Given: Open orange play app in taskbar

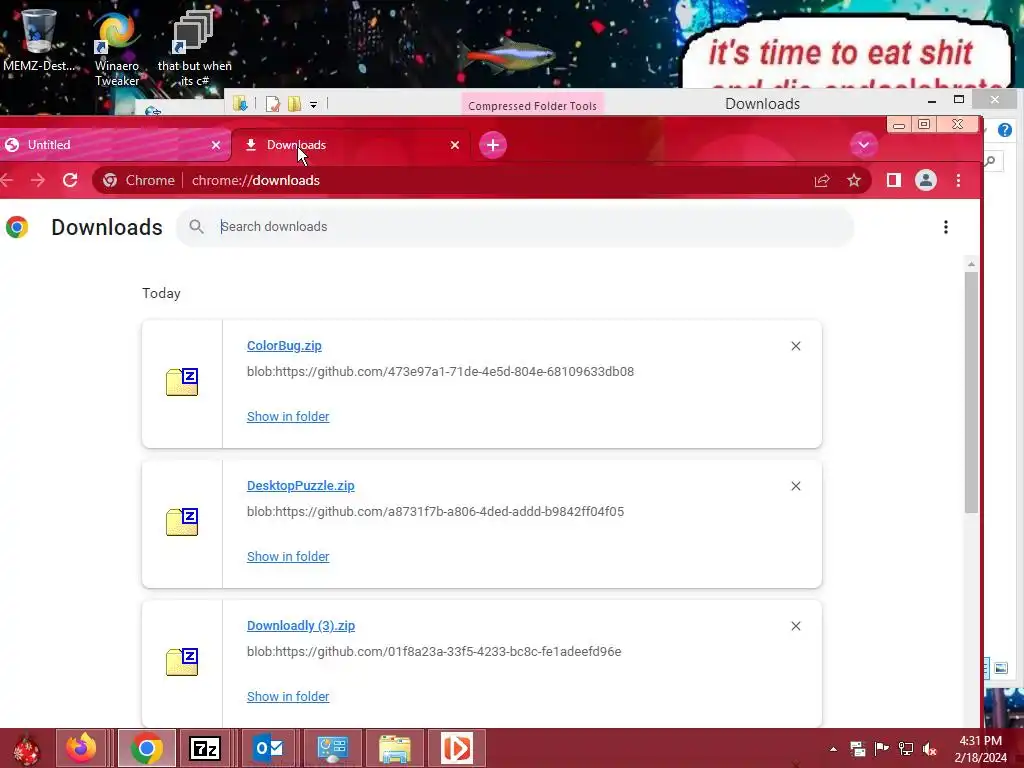Looking at the screenshot, I should tap(456, 748).
